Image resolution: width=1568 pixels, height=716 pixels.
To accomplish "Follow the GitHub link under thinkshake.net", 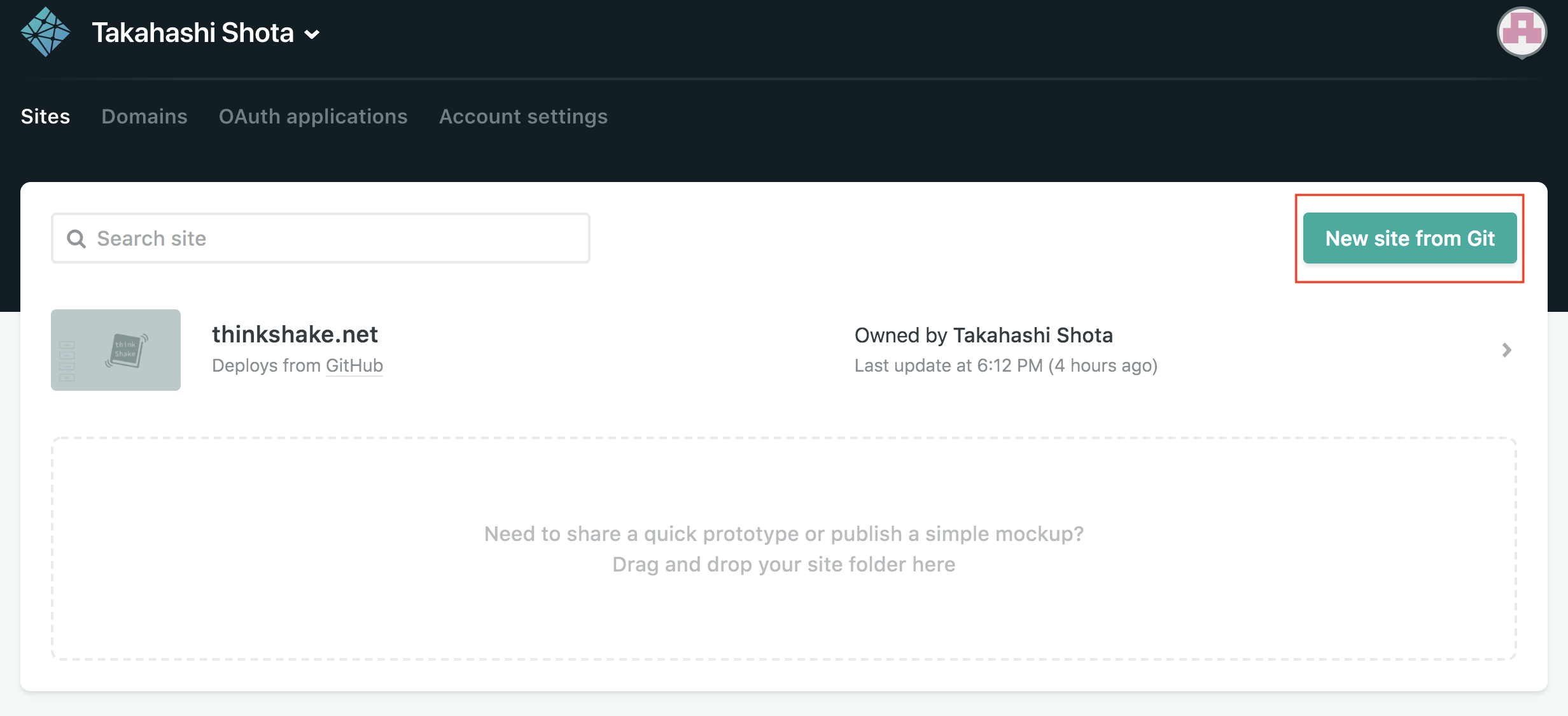I will tap(354, 365).
